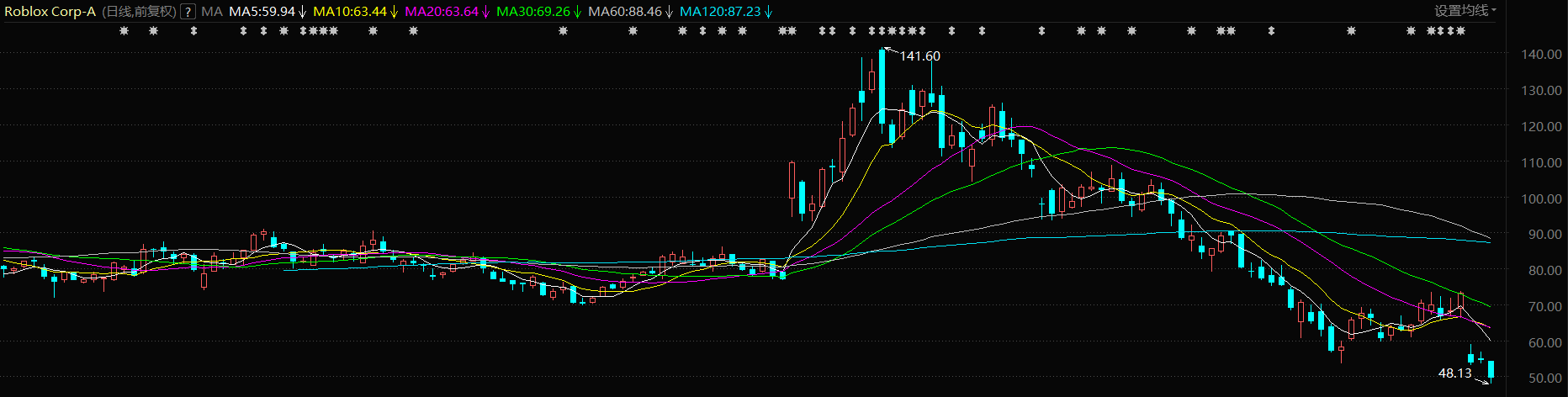Click the leftmost event marker in the marker row
The image size is (1568, 397).
[x=124, y=31]
